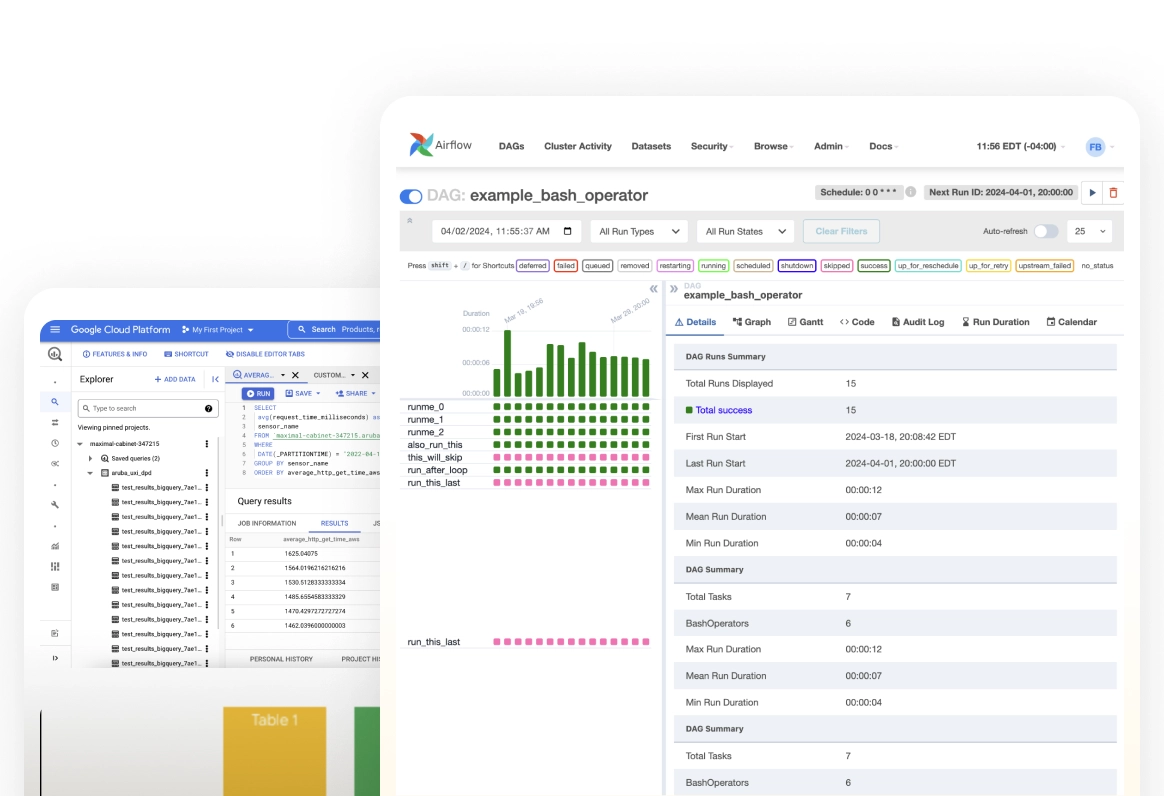Open the FB user avatar menu

coord(1095,147)
